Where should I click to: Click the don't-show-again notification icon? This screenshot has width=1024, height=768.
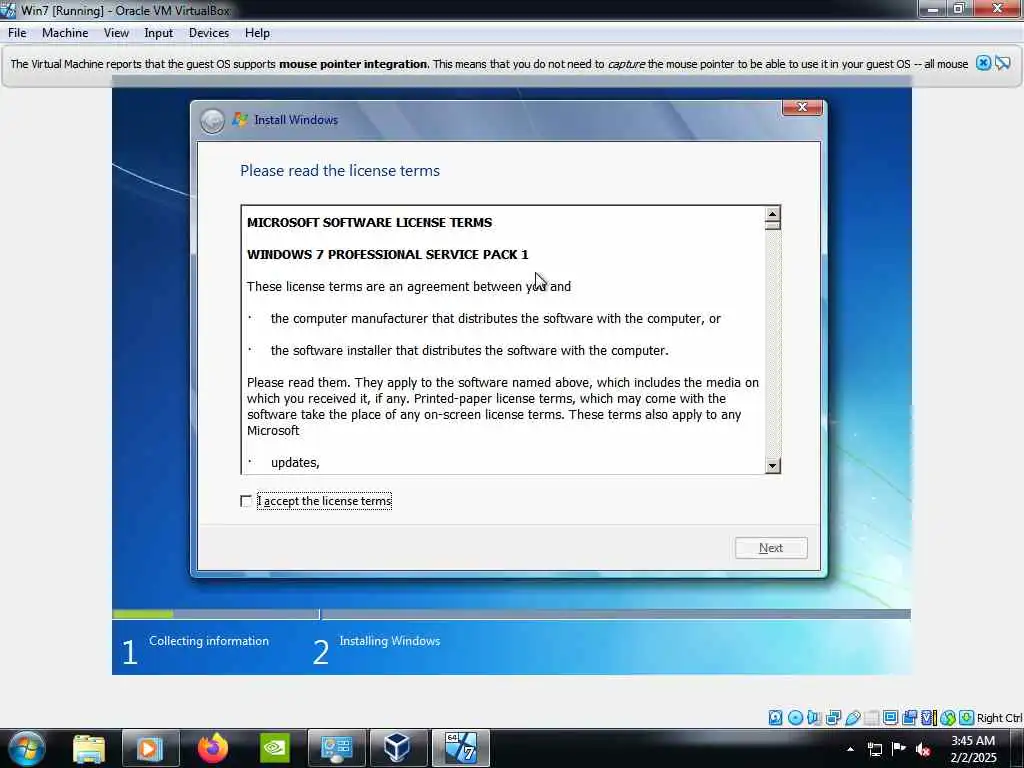1003,63
